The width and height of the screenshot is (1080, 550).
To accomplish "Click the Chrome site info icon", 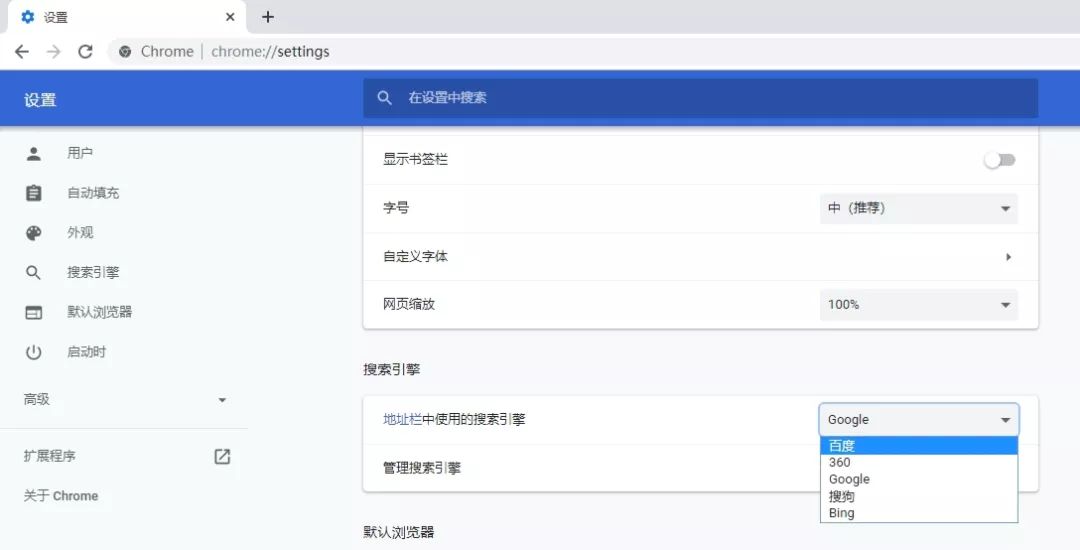I will pos(125,52).
